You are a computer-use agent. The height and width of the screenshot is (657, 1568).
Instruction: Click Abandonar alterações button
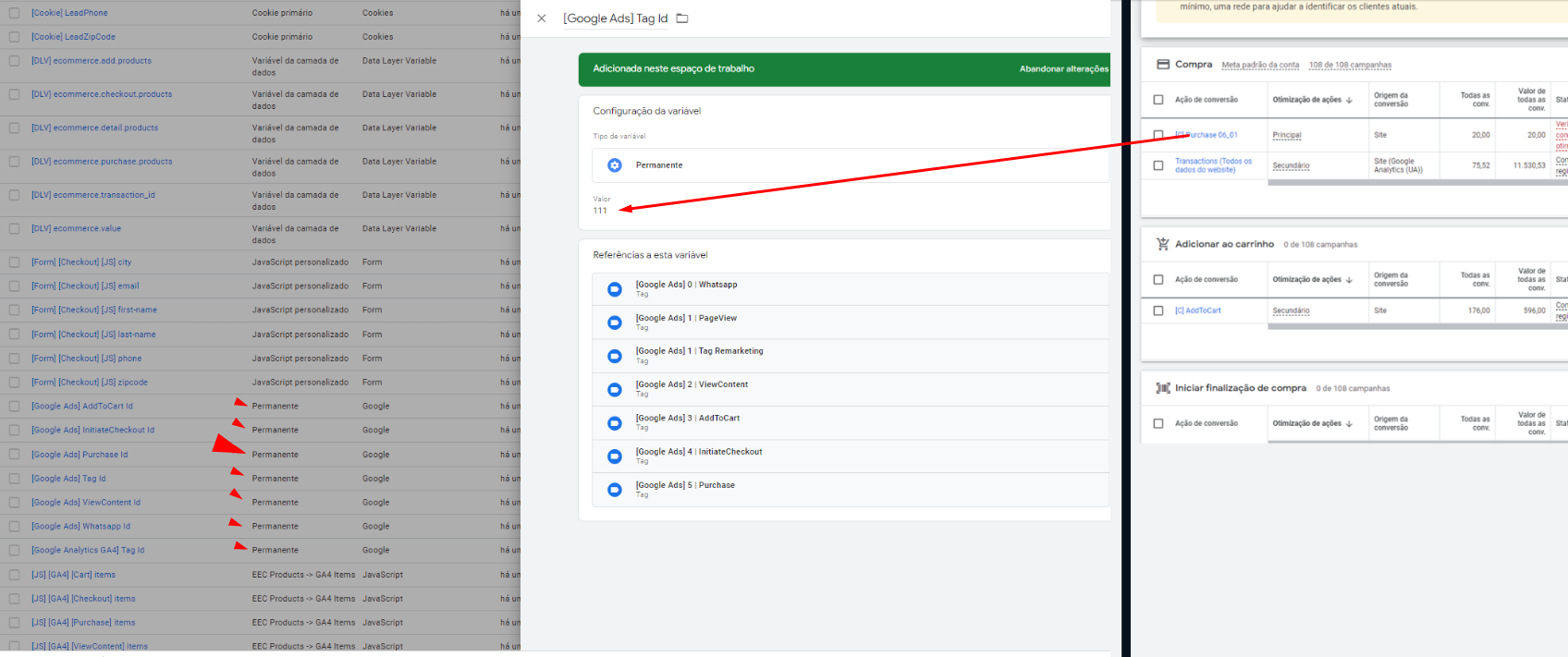[1063, 69]
